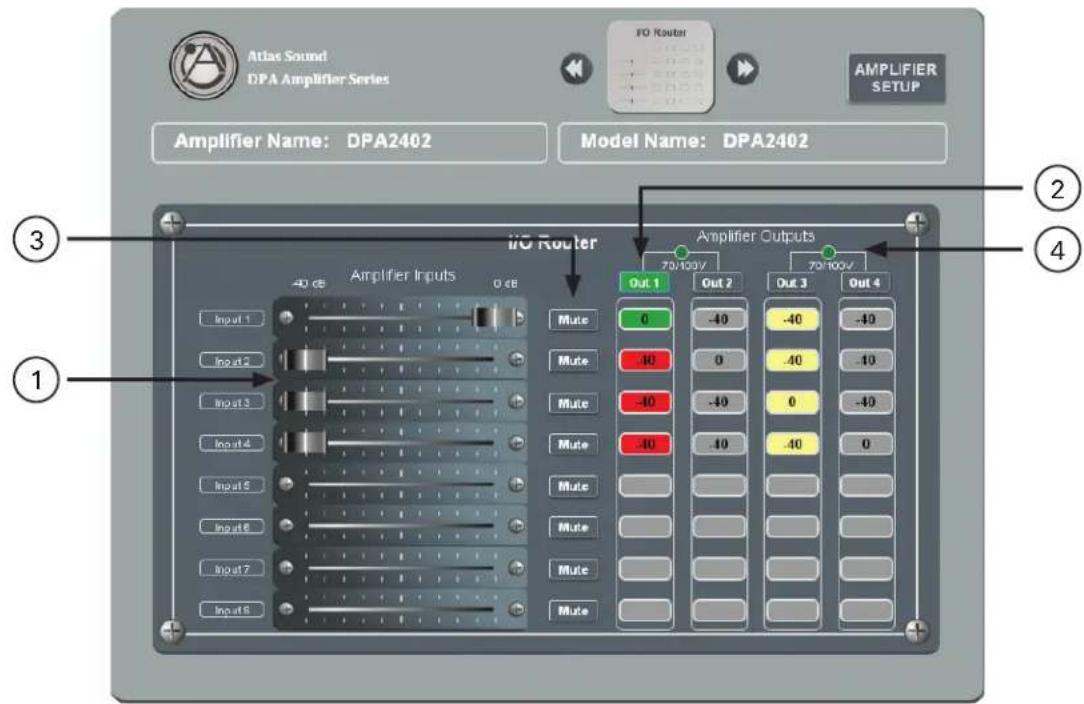The image size is (1084, 704).
Task: Select the Out 1 output channel
Action: click(x=644, y=283)
